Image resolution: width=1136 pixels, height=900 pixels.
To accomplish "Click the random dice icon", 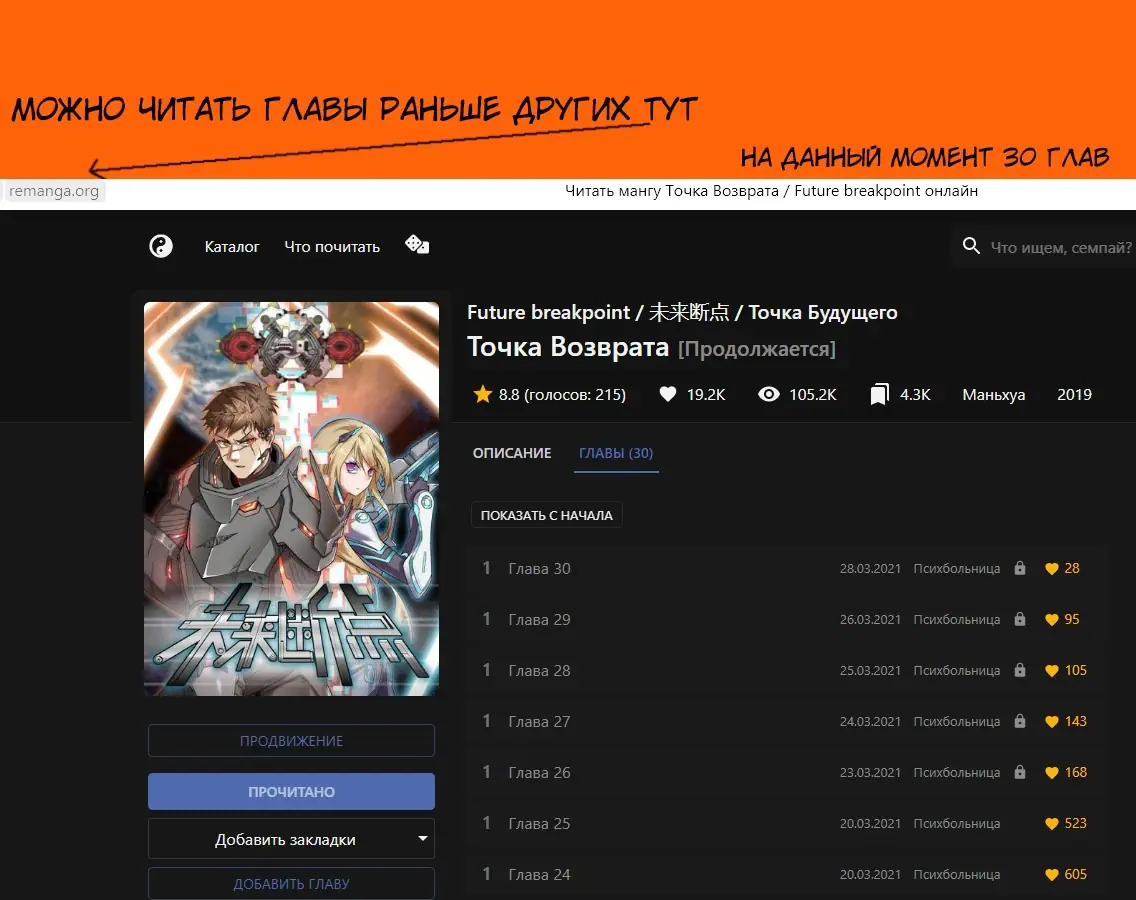I will (x=417, y=245).
